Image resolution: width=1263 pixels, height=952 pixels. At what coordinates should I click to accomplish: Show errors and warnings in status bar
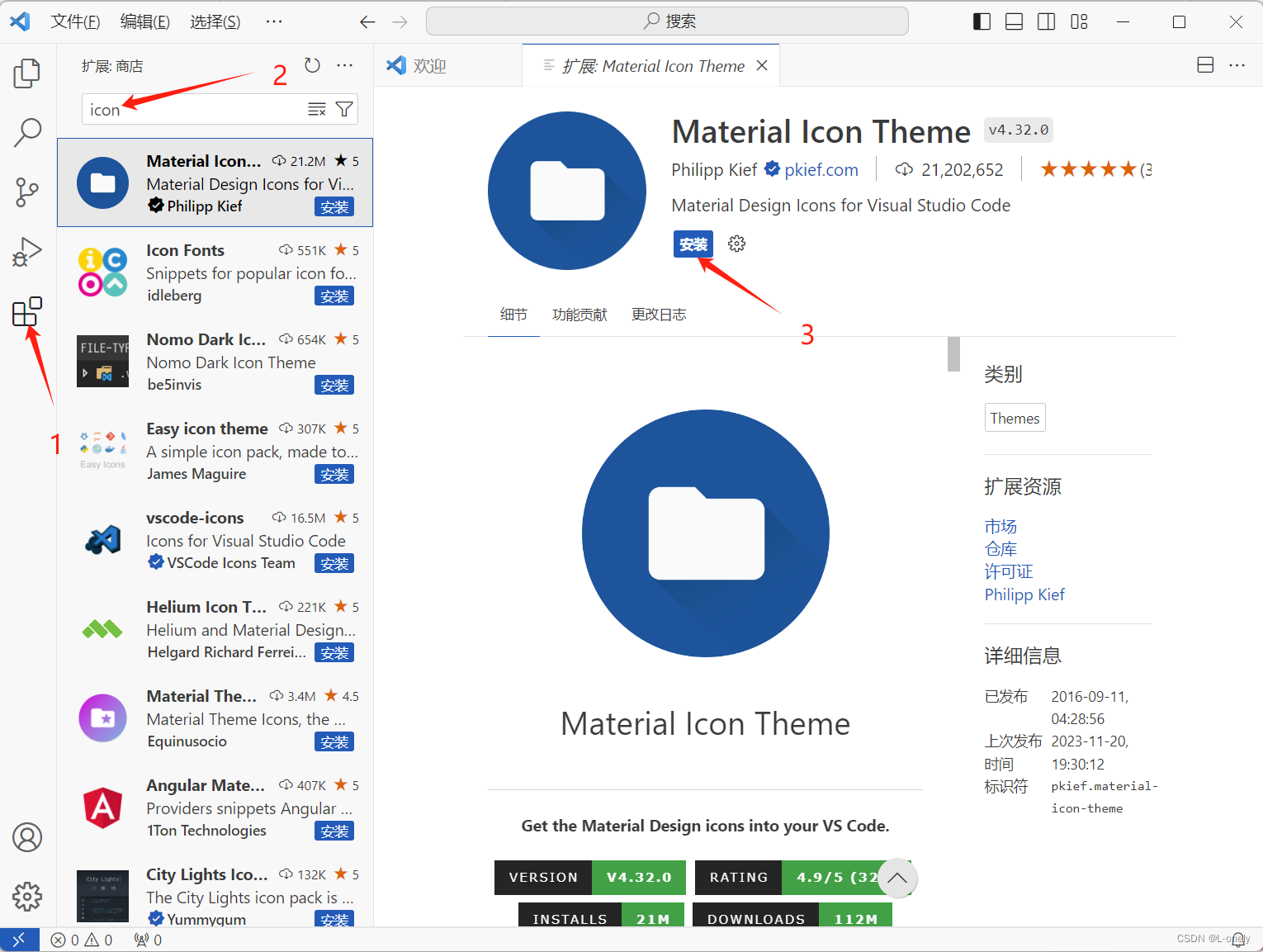pos(81,940)
